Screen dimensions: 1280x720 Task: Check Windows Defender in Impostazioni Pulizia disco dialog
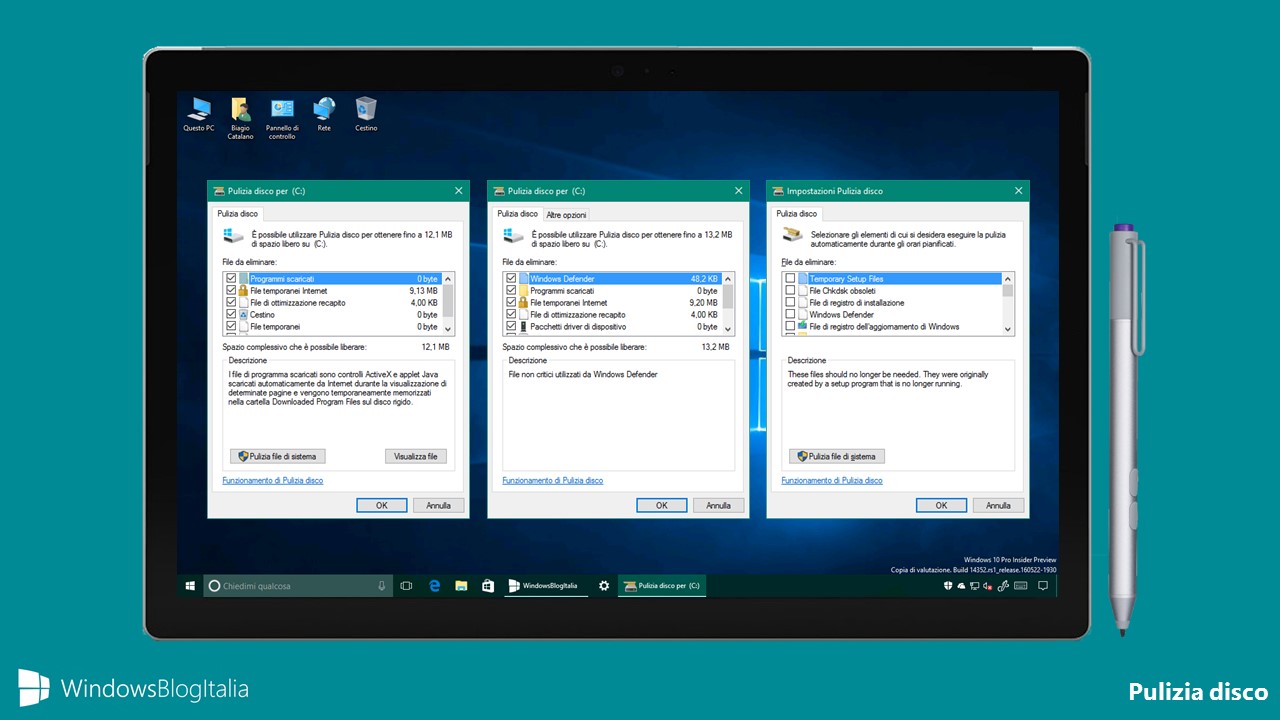coord(791,314)
